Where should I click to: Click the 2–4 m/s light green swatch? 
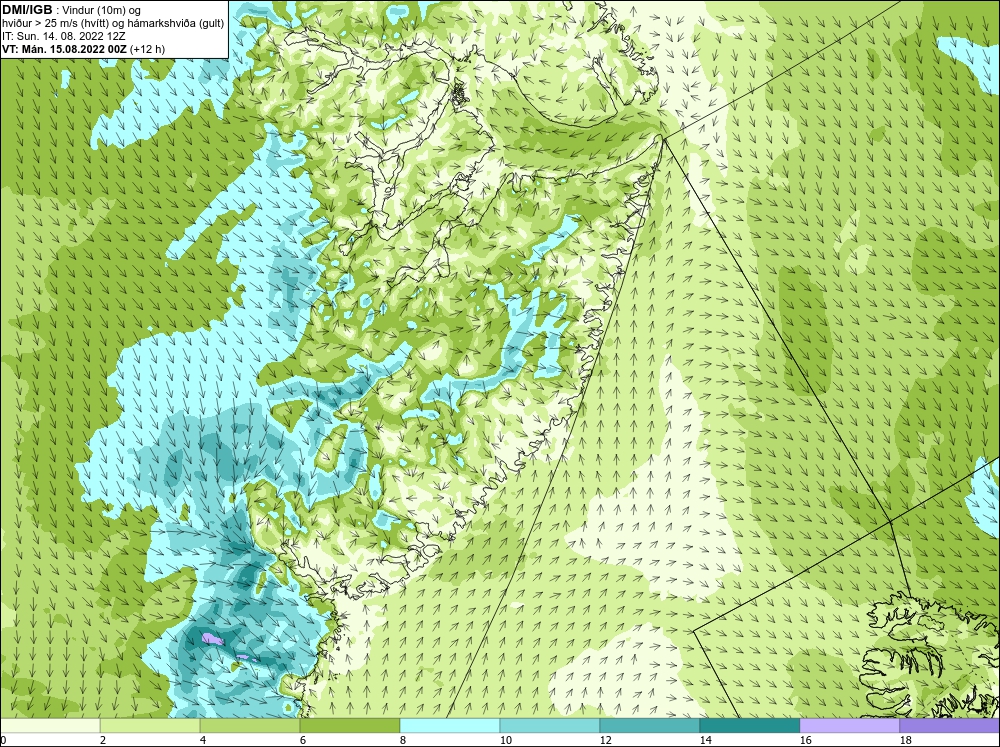(150, 725)
